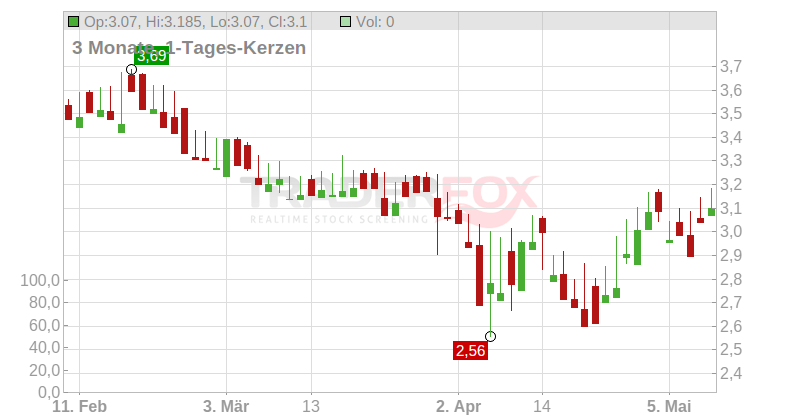Image resolution: width=800 pixels, height=420 pixels.
Task: Click the 0,0 volume axis label
Action: [x=49, y=392]
